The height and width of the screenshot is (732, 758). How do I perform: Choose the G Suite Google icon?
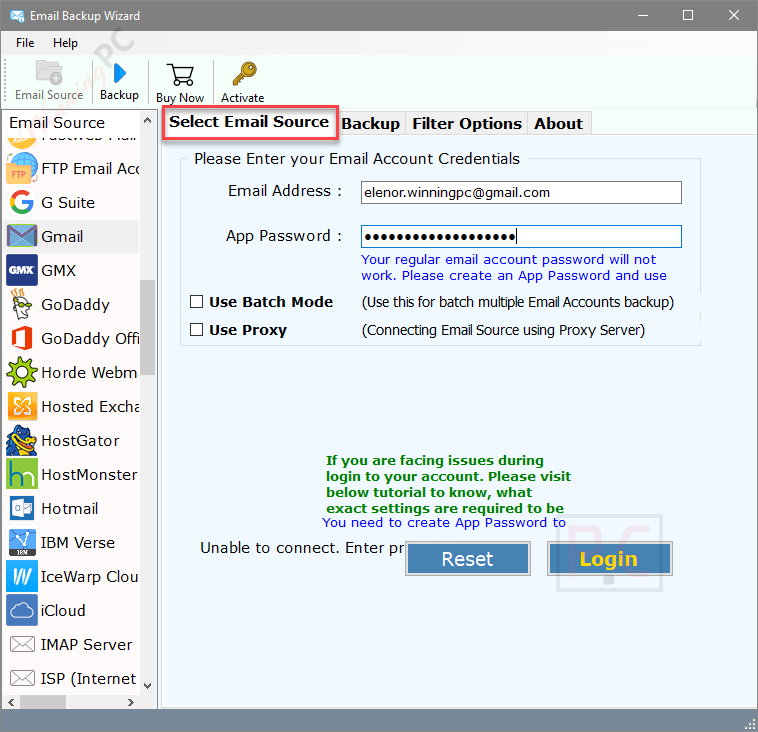click(22, 202)
